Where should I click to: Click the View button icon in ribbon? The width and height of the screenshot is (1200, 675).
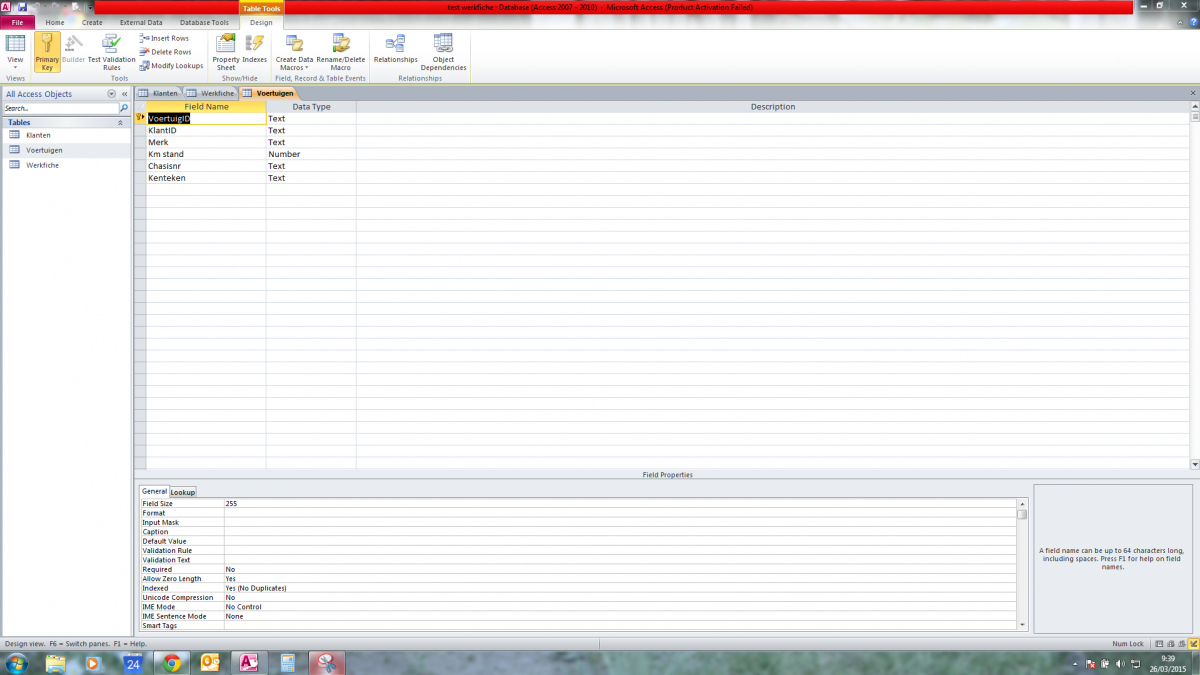point(15,43)
